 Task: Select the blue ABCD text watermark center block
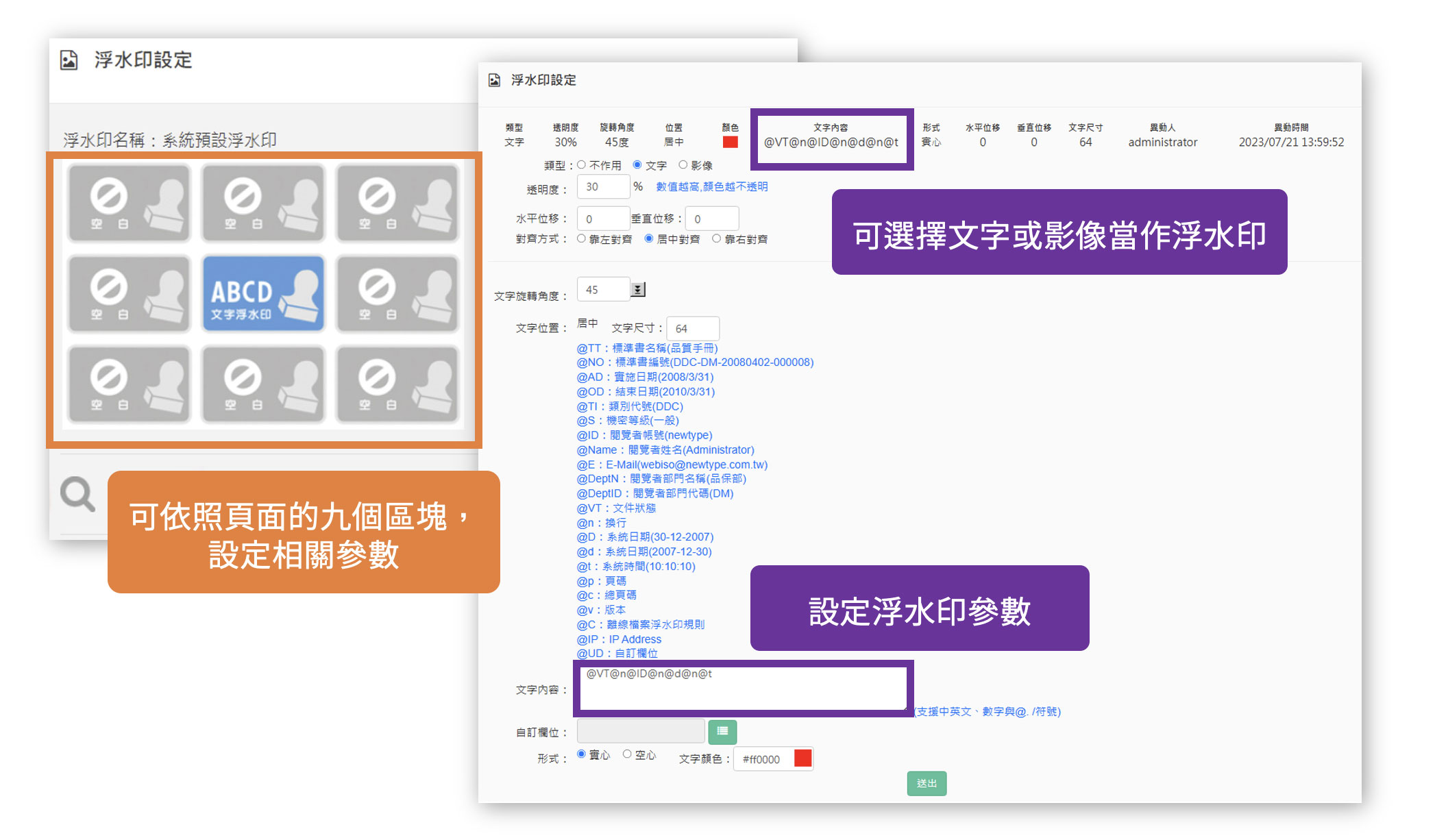[x=263, y=293]
